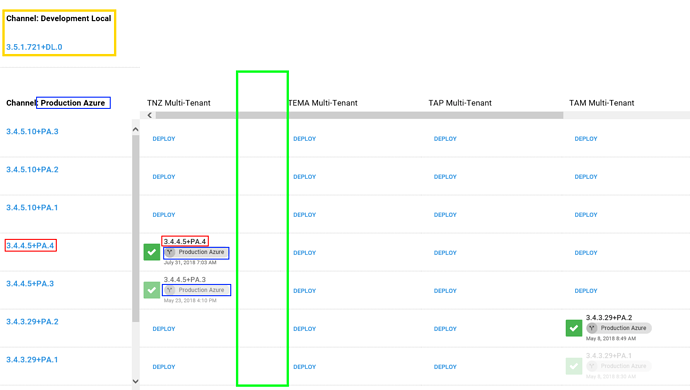
Task: Deploy 3.4.3.29+PA.1 to TNZ Multi-Tenant
Action: (164, 367)
